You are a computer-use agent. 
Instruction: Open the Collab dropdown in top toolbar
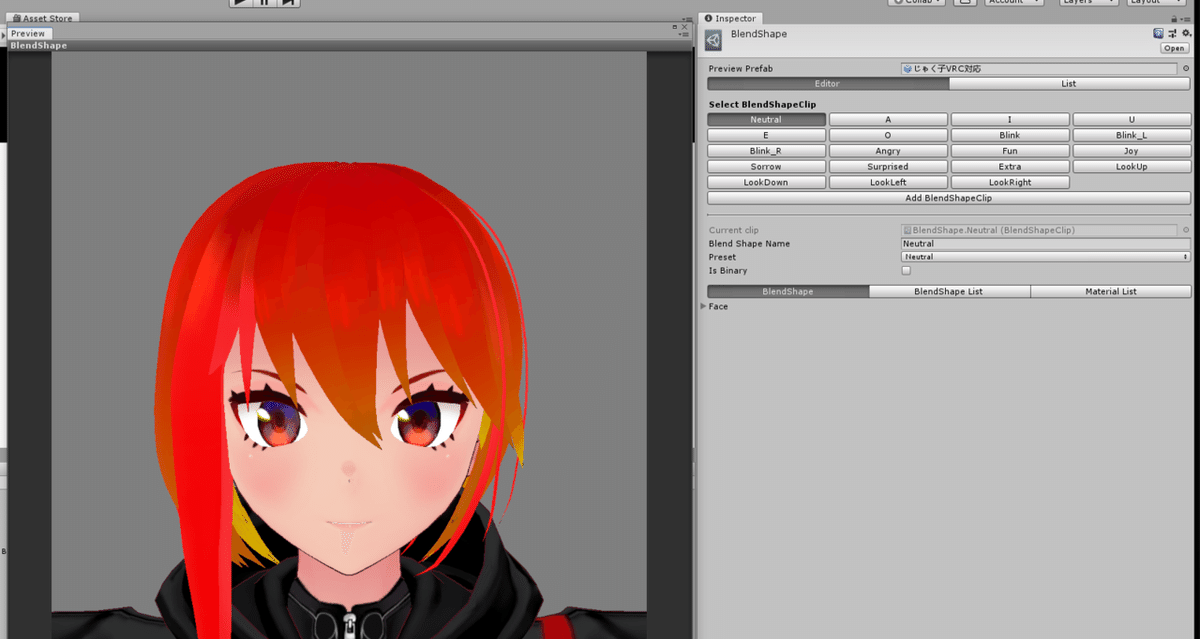pyautogui.click(x=915, y=3)
